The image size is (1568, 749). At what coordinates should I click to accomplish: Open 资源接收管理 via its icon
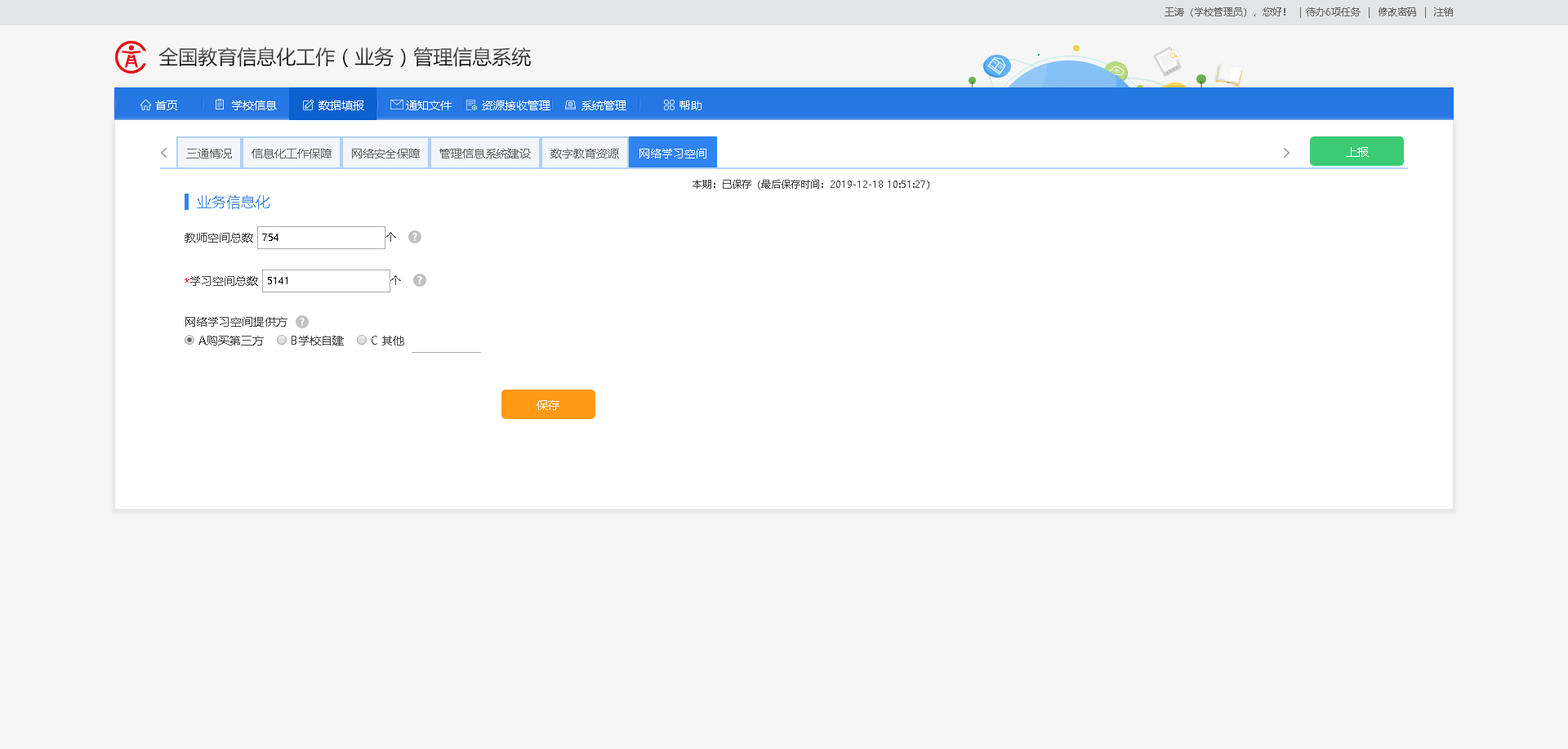coord(470,105)
